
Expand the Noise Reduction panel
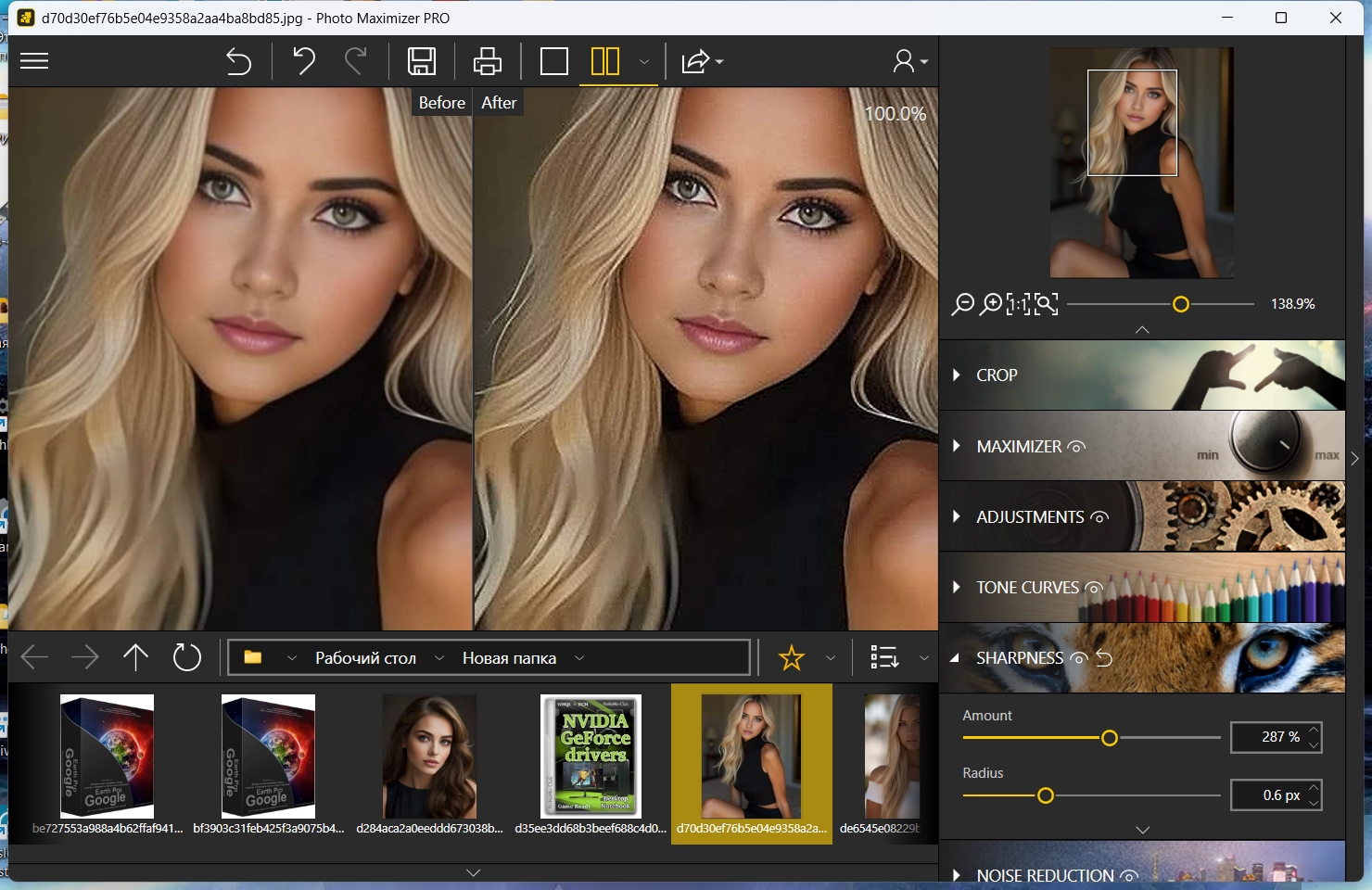tap(1045, 875)
